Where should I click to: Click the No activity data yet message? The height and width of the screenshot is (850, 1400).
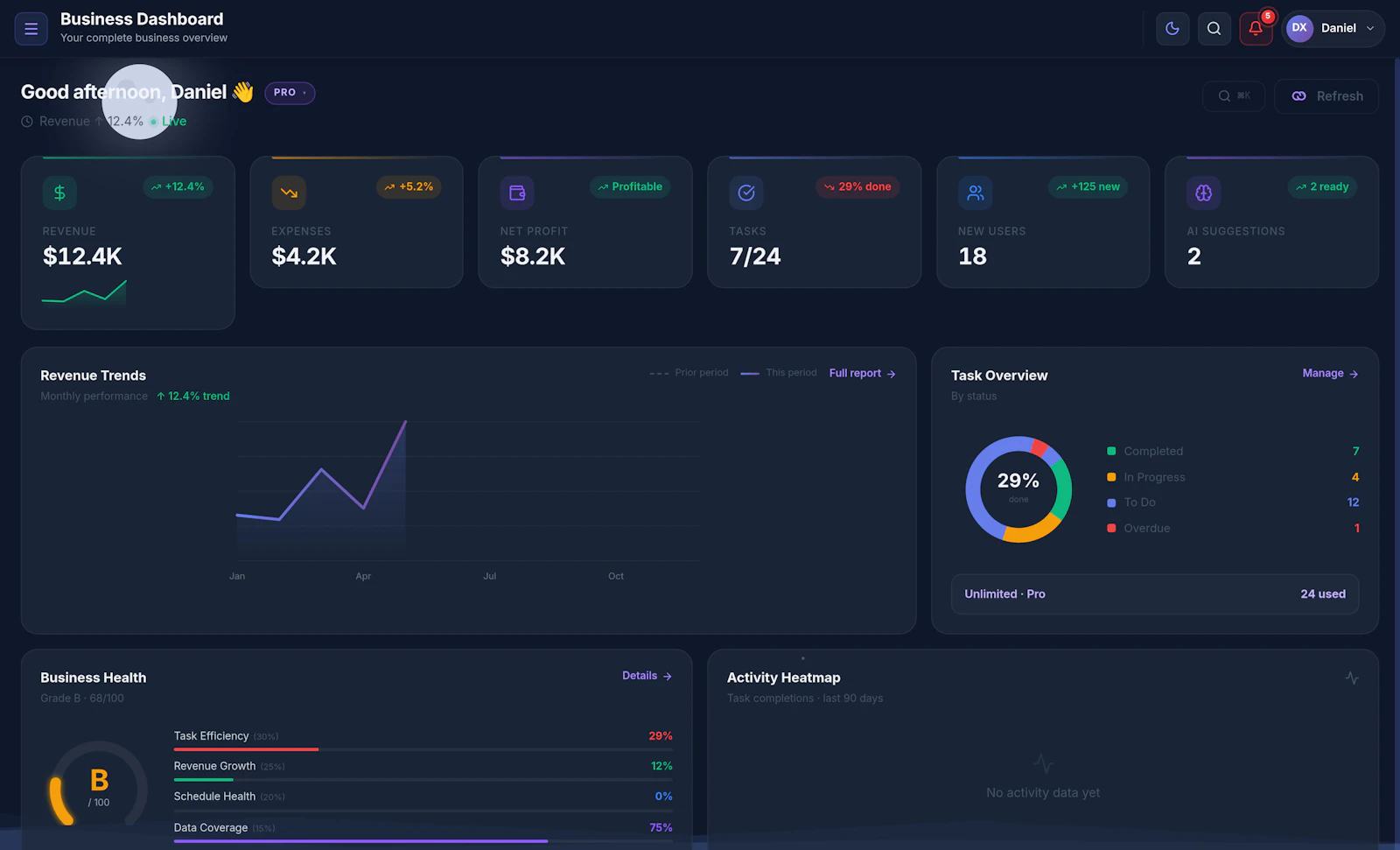[1043, 793]
